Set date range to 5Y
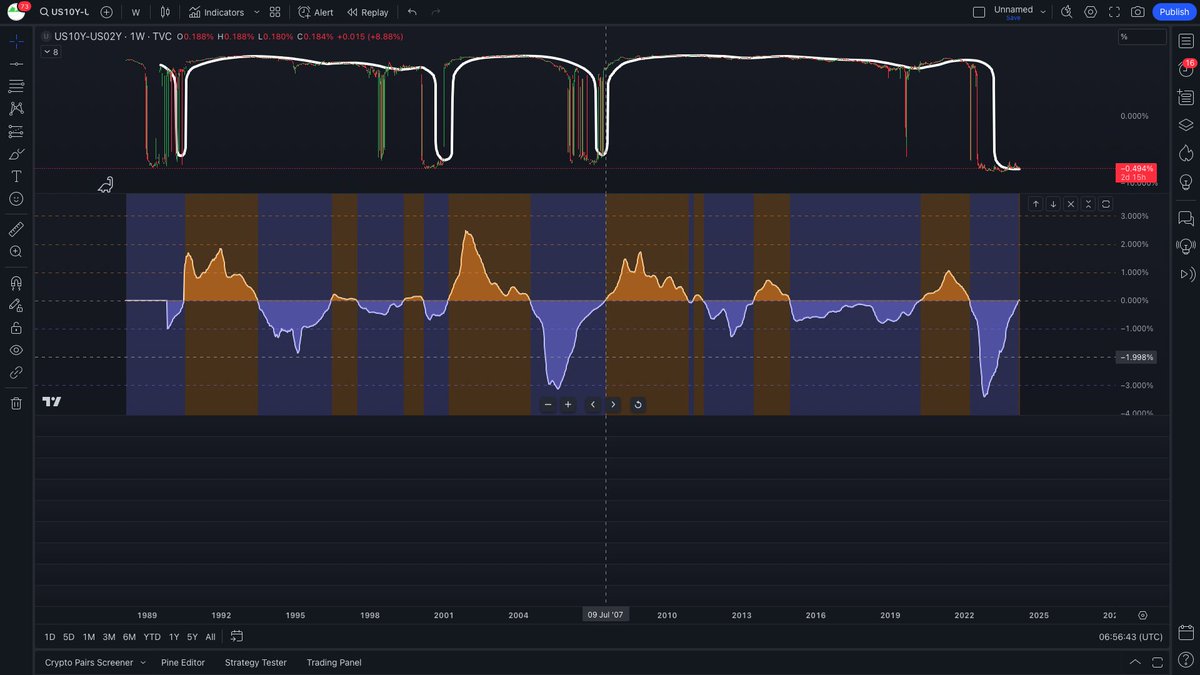 click(192, 637)
